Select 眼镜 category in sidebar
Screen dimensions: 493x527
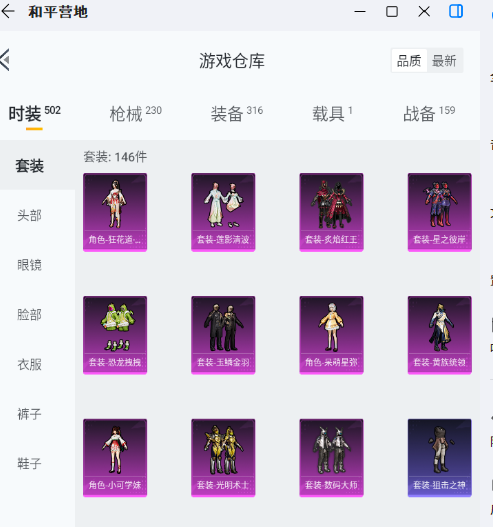click(x=30, y=265)
